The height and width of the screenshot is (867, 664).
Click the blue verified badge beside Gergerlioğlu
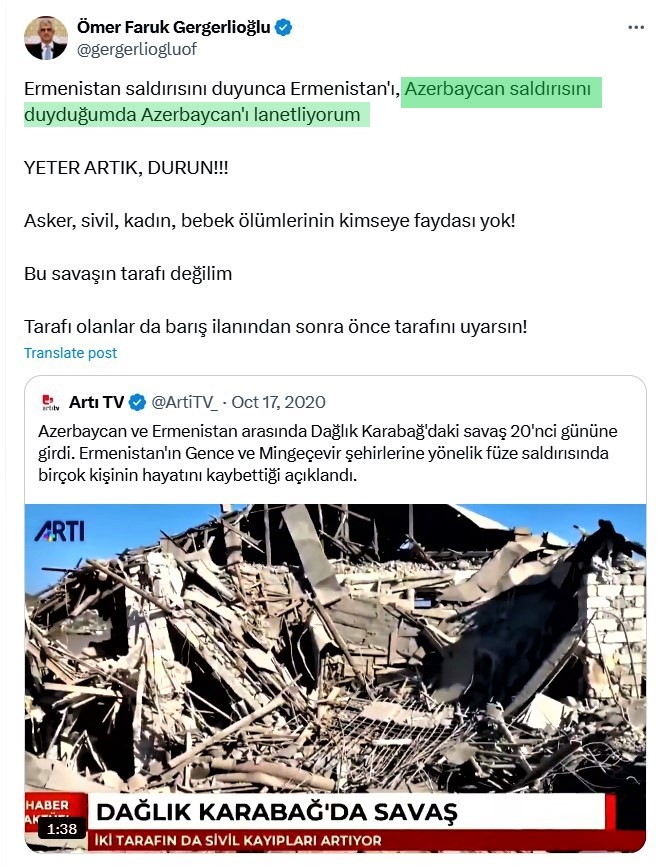[x=284, y=27]
